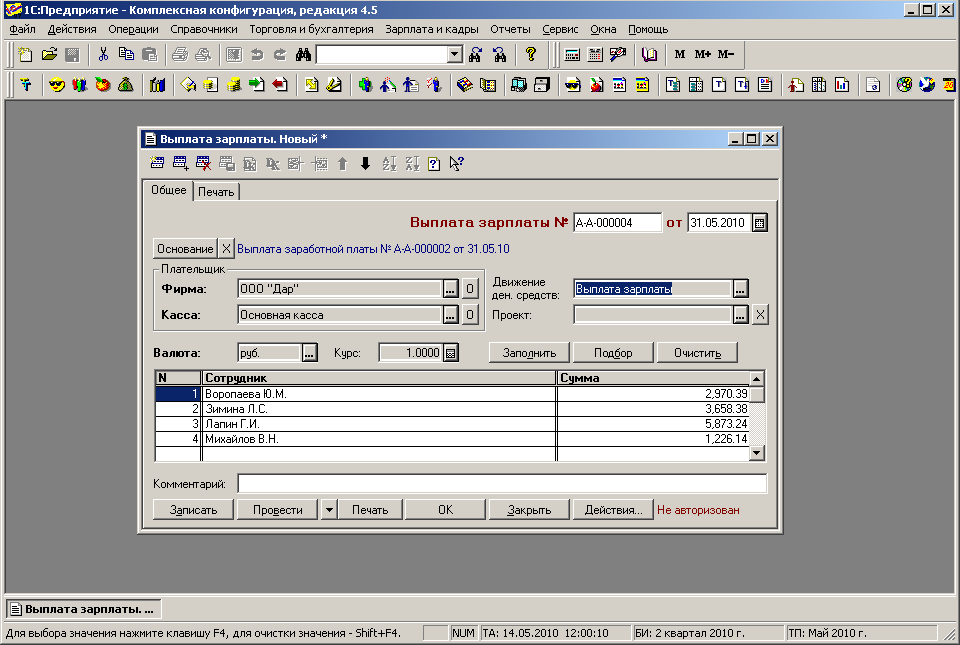Click the Save floppy disk icon

click(72, 54)
